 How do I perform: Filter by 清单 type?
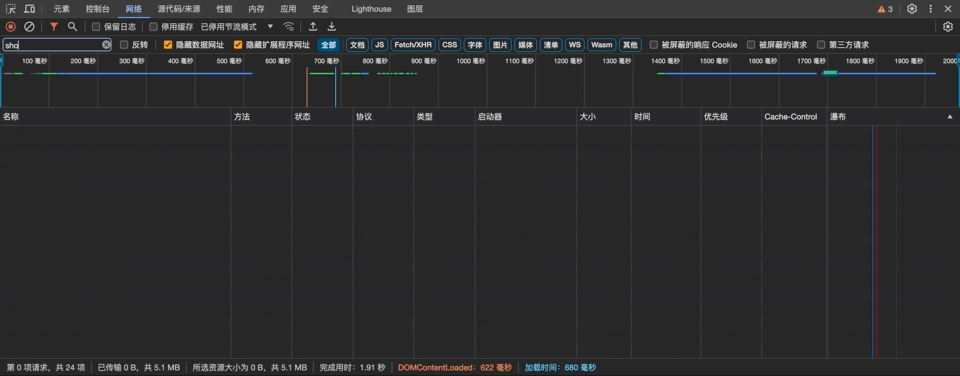(550, 45)
